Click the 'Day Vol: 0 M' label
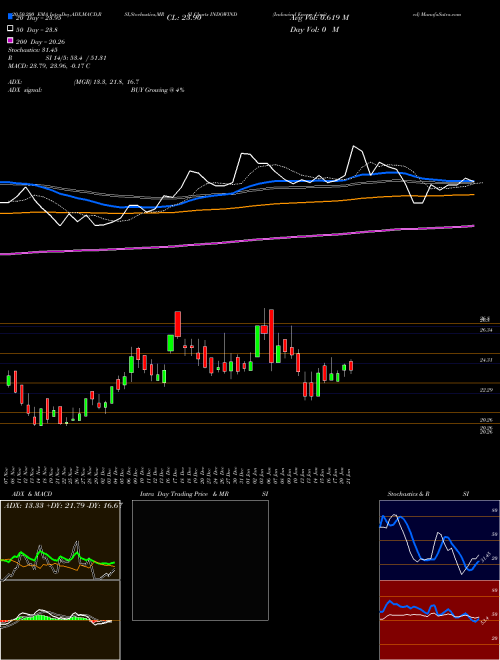 (314, 29)
